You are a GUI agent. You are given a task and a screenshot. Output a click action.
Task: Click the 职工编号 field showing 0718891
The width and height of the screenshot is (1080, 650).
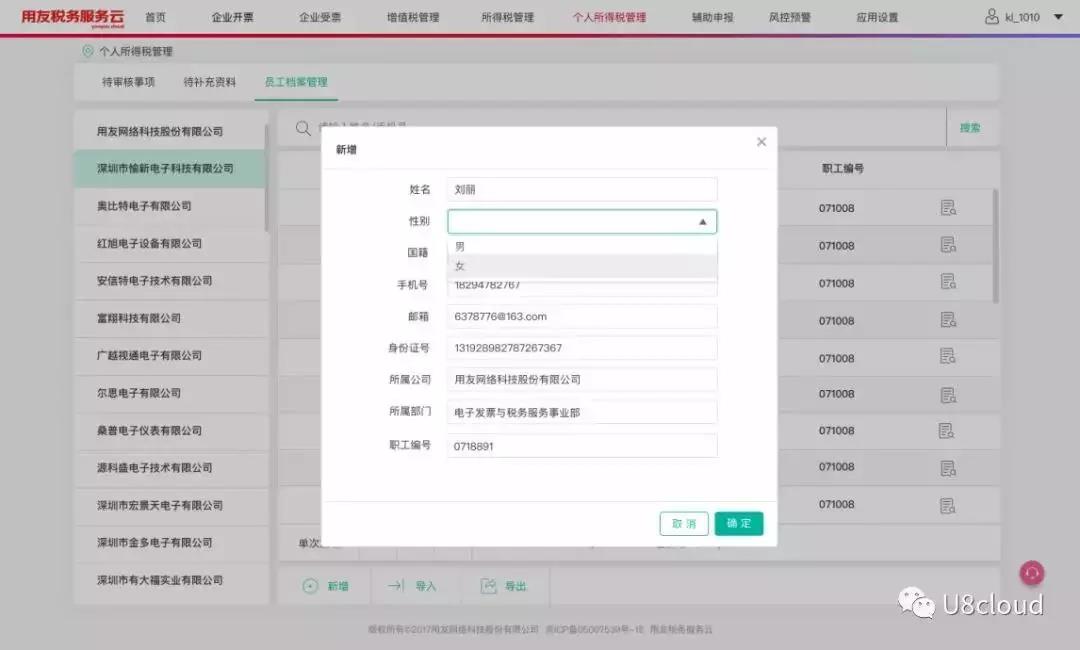click(x=582, y=446)
